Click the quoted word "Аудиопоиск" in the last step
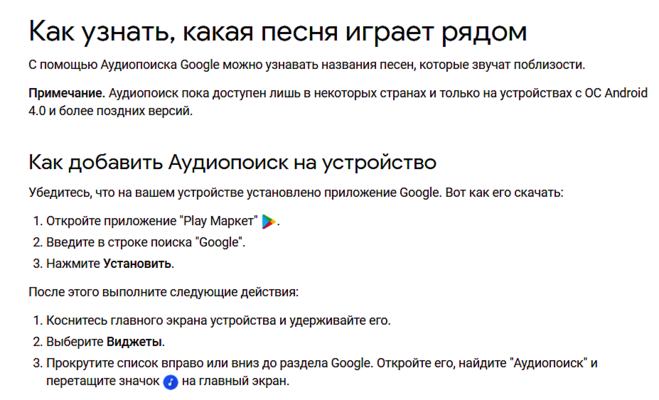This screenshot has width=659, height=400. (x=548, y=363)
